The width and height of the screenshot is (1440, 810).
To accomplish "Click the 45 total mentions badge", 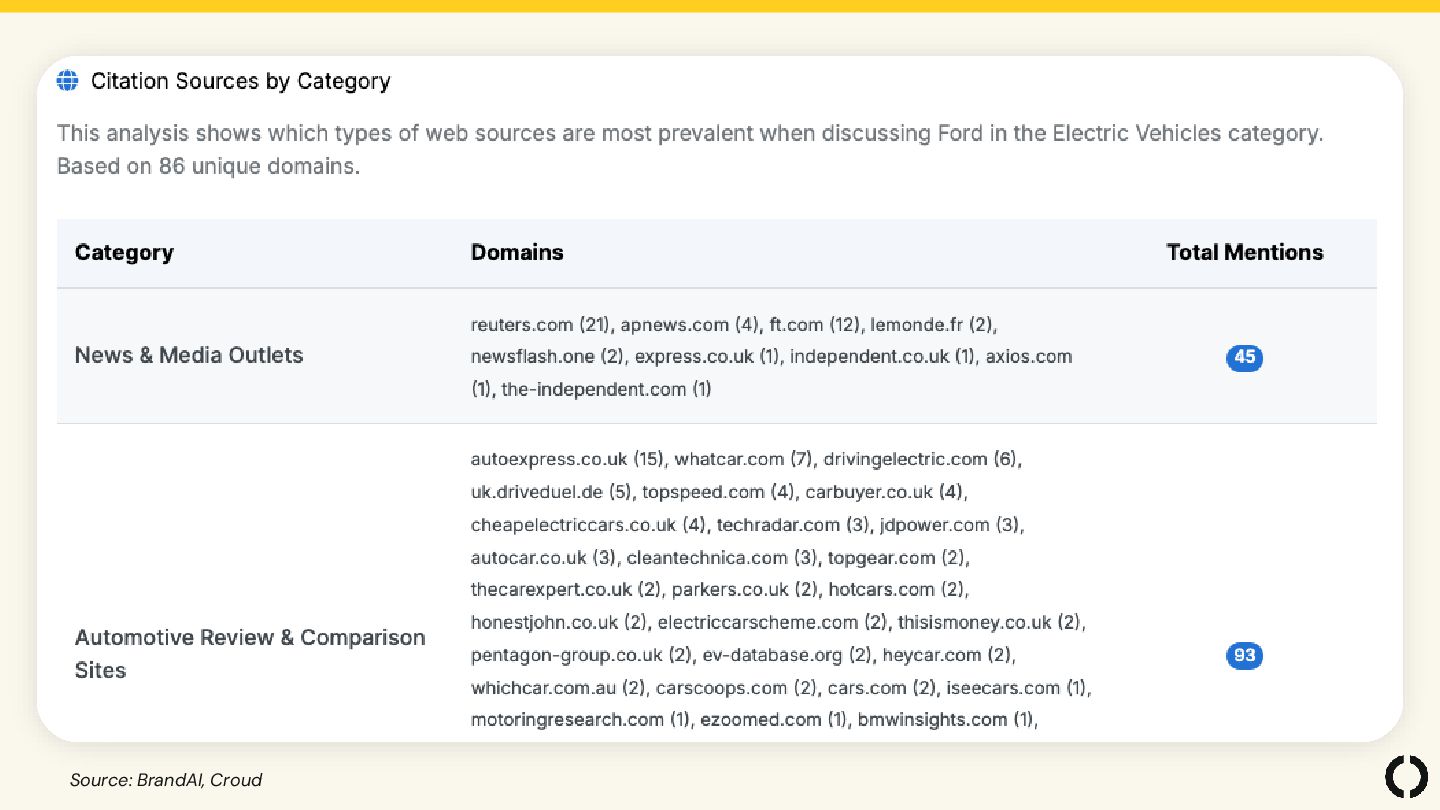I will [1244, 357].
